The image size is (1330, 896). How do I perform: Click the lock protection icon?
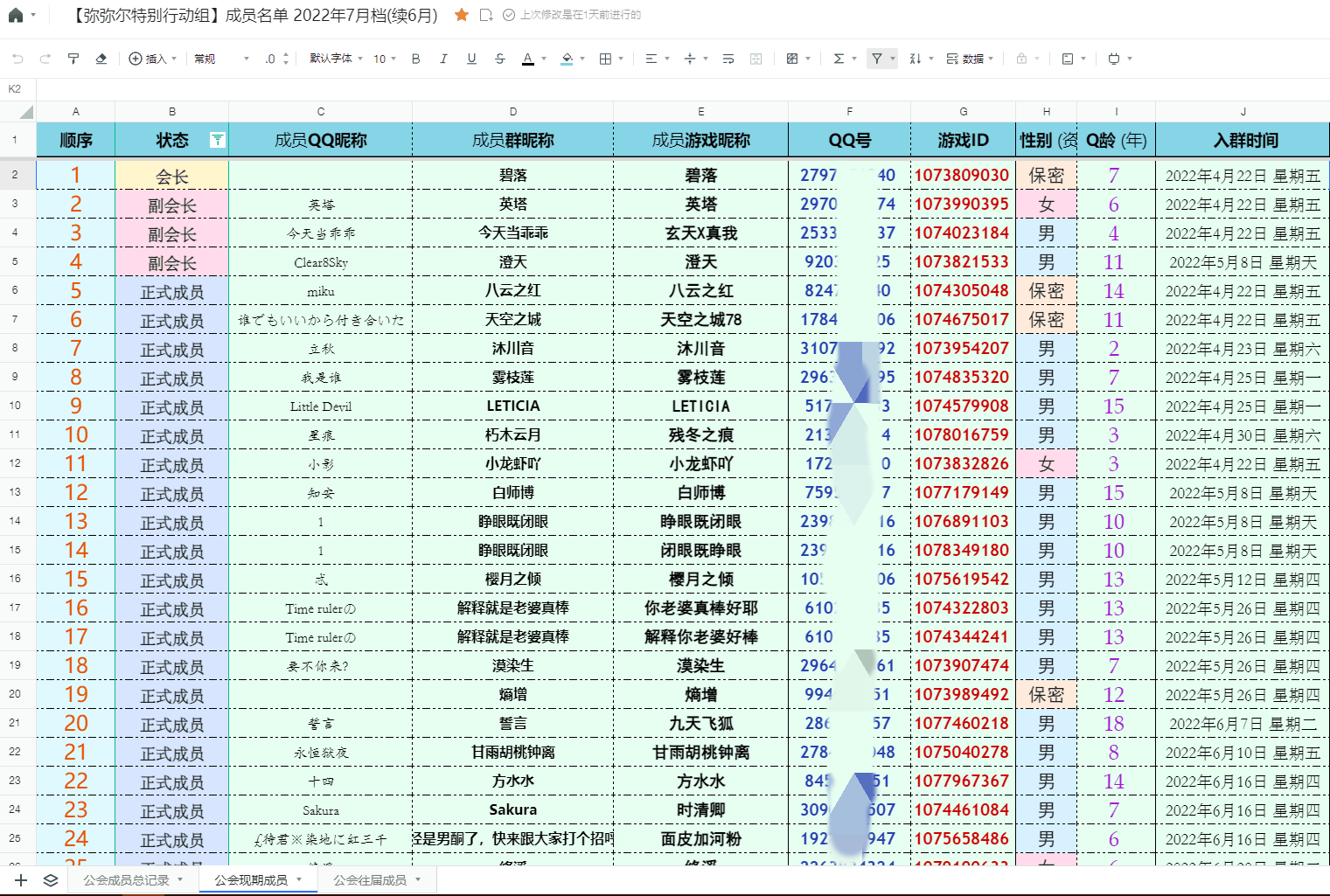[1021, 59]
